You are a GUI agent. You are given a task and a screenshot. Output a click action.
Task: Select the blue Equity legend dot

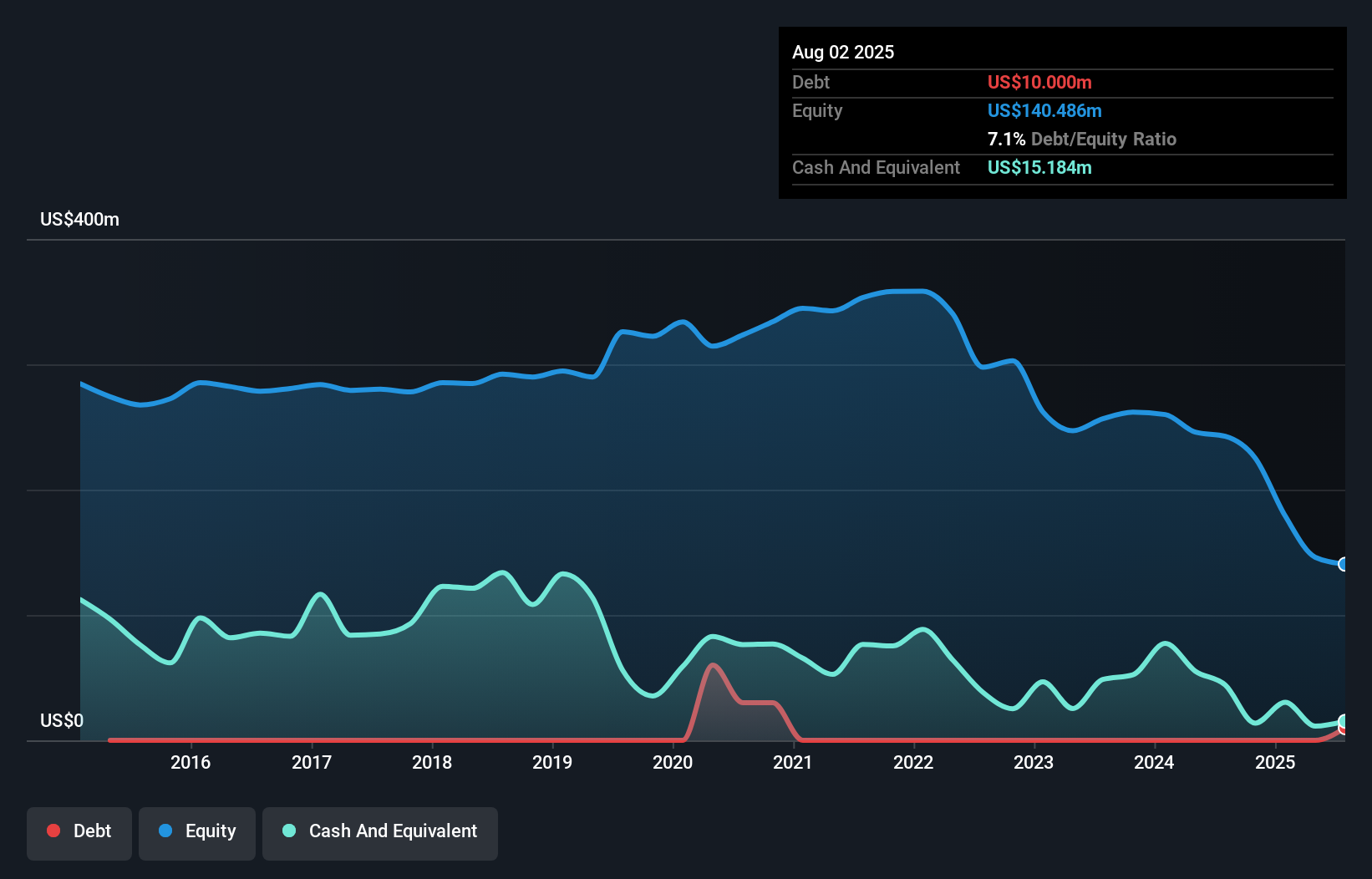coord(166,831)
